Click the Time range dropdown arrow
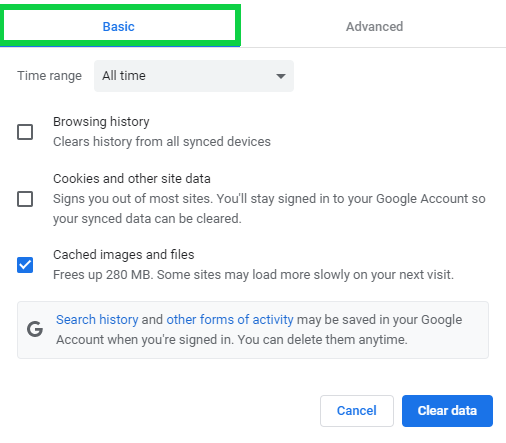This screenshot has height=443, width=506. pyautogui.click(x=281, y=76)
